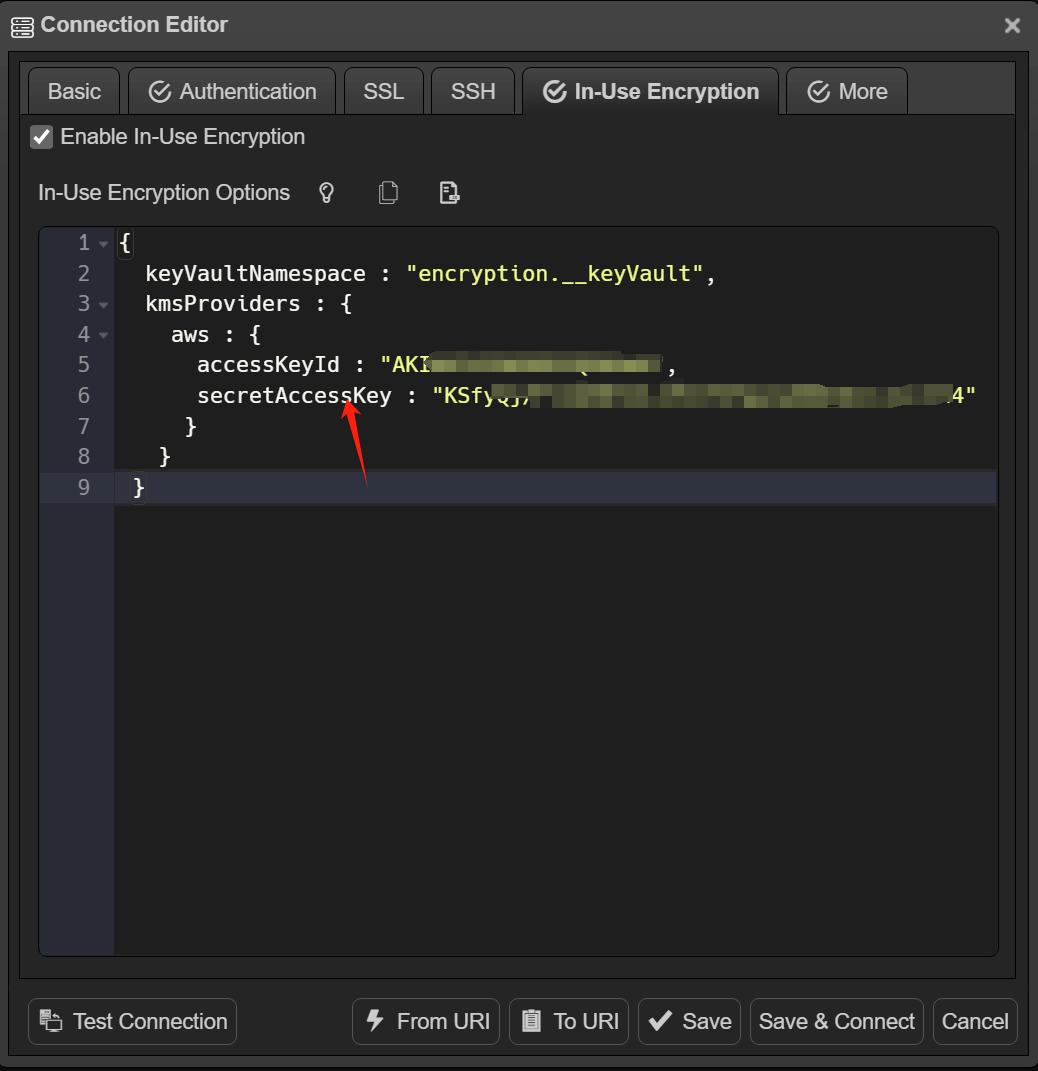This screenshot has width=1038, height=1071.
Task: Click the load-from-file document icon
Action: coord(449,193)
